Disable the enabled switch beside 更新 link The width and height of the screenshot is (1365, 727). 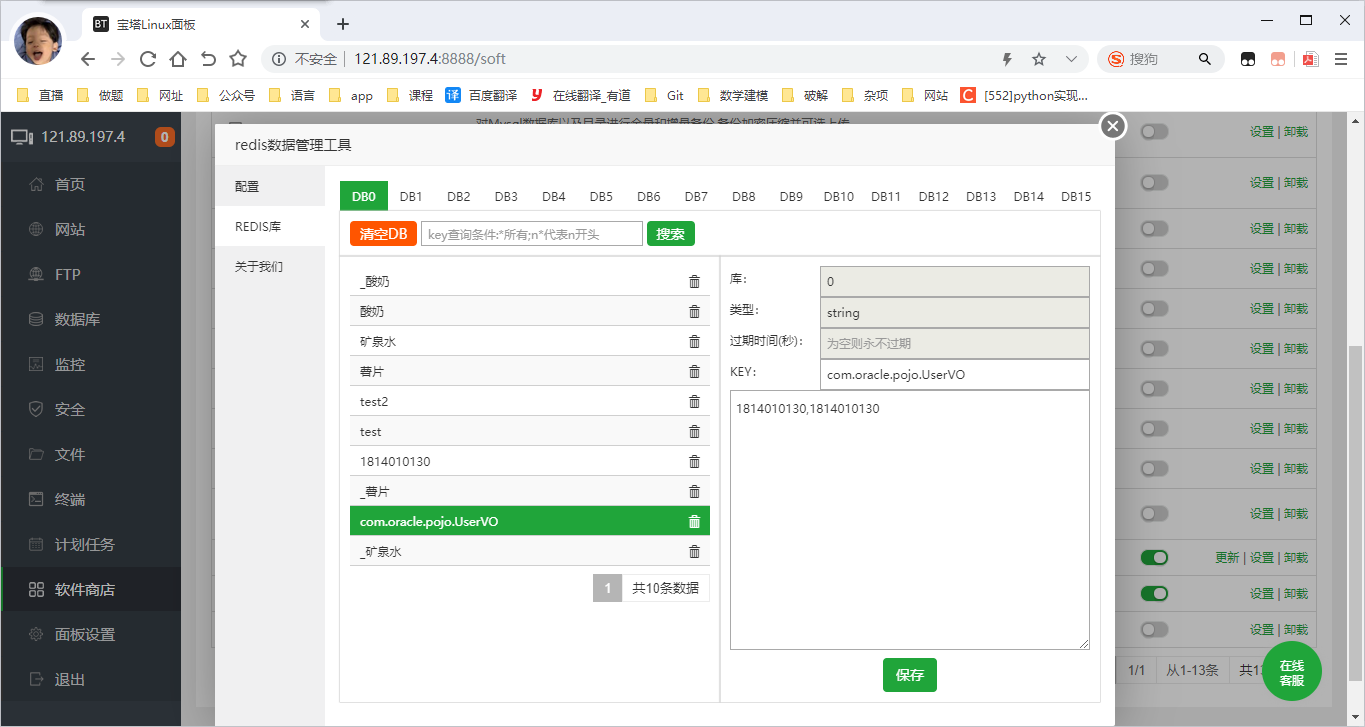[x=1154, y=558]
